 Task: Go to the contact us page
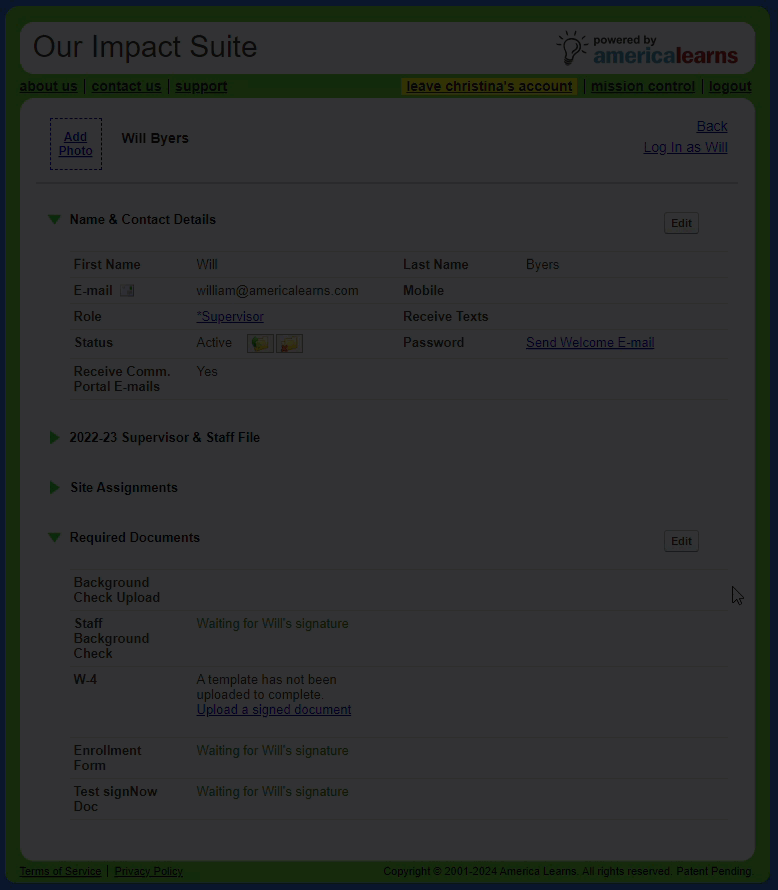(x=126, y=87)
